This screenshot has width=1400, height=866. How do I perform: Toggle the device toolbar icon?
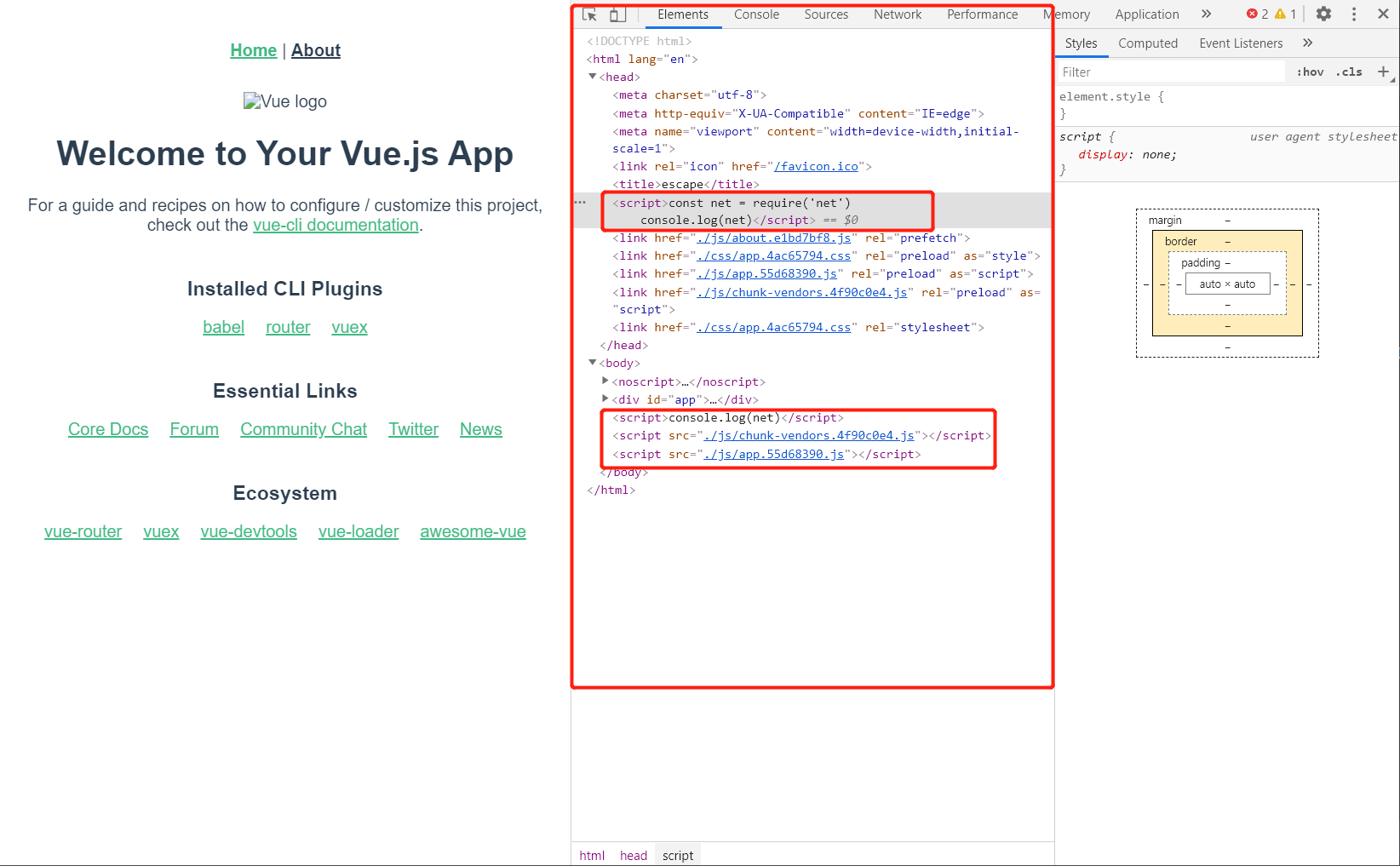click(x=617, y=14)
